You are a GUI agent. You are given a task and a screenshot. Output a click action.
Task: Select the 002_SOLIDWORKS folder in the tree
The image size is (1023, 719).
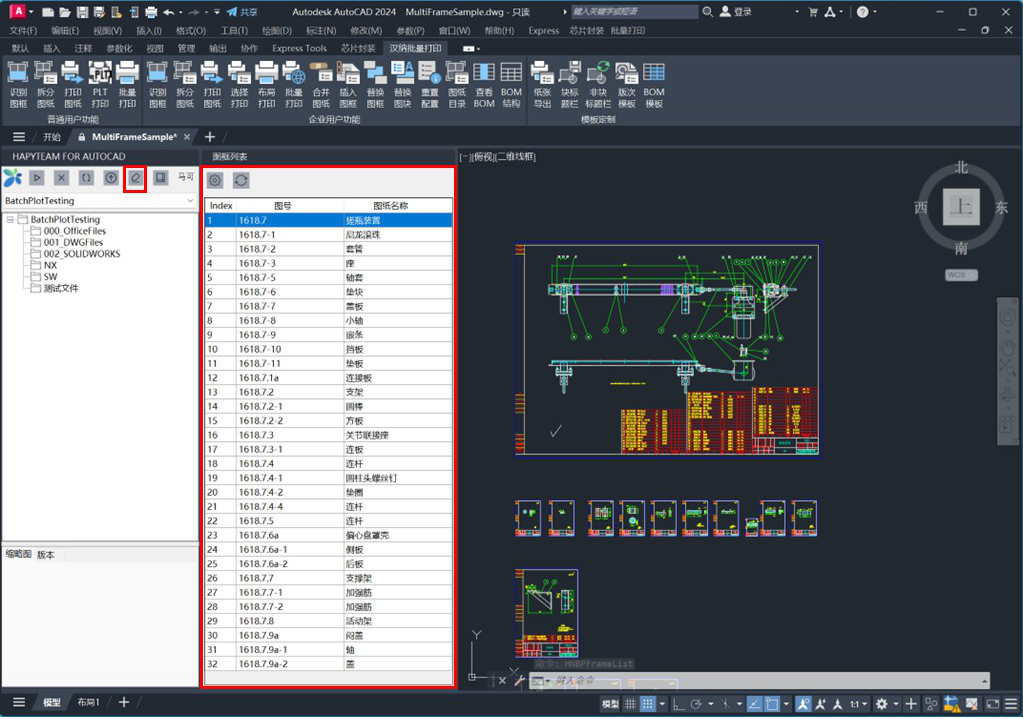(x=81, y=254)
